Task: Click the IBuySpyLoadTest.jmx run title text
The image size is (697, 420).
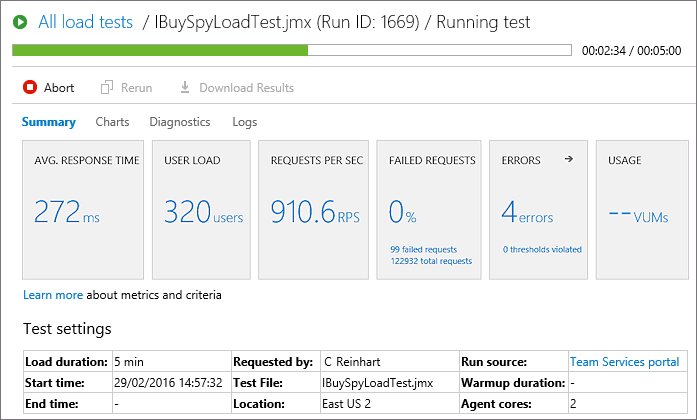Action: 287,22
